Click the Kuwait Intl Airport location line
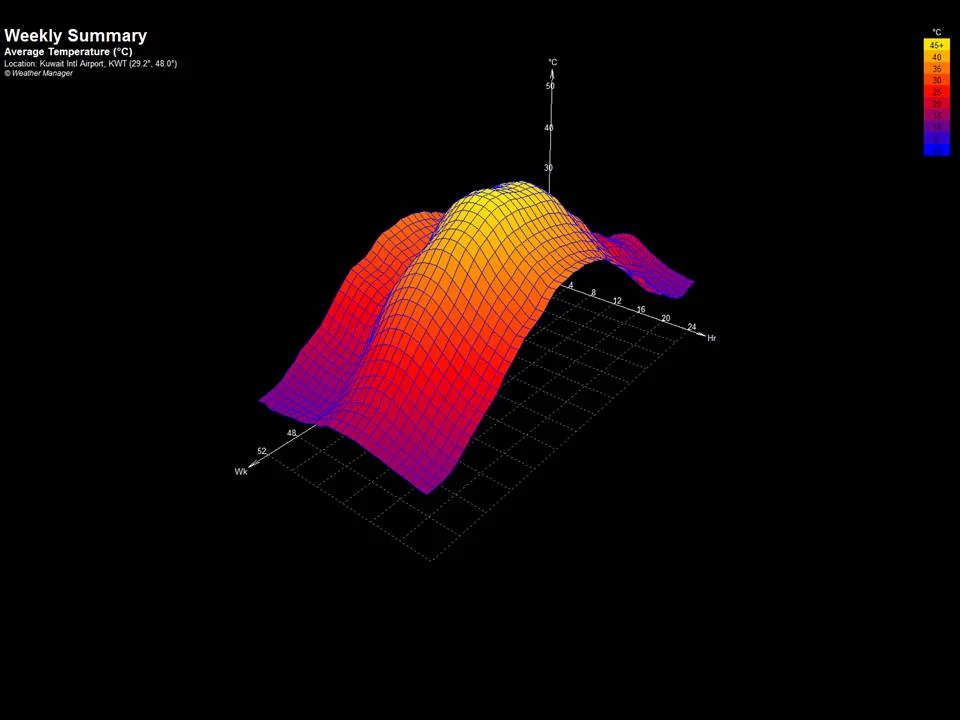The height and width of the screenshot is (720, 960). [x=91, y=64]
